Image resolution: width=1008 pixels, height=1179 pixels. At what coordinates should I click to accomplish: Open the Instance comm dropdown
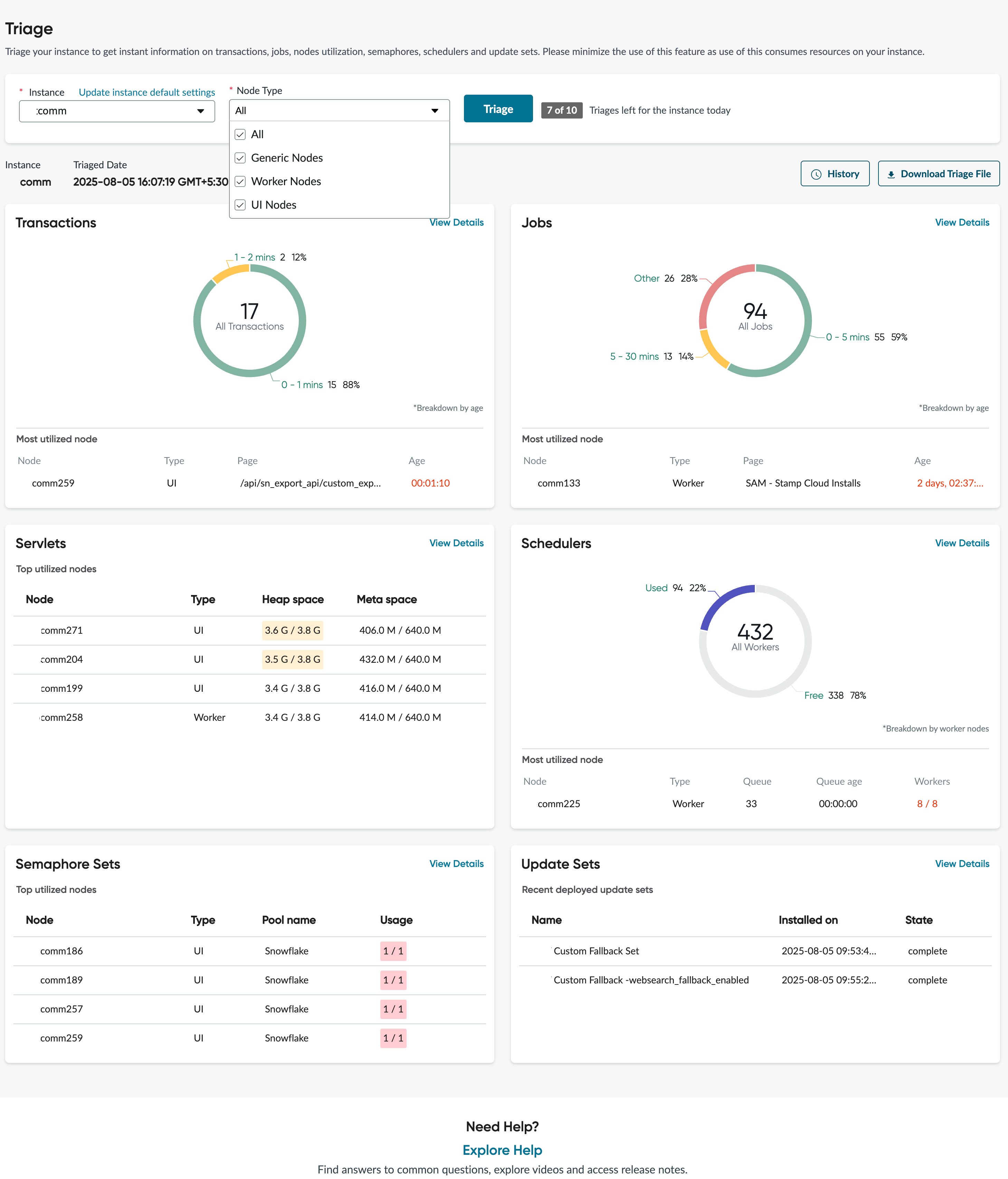[117, 111]
